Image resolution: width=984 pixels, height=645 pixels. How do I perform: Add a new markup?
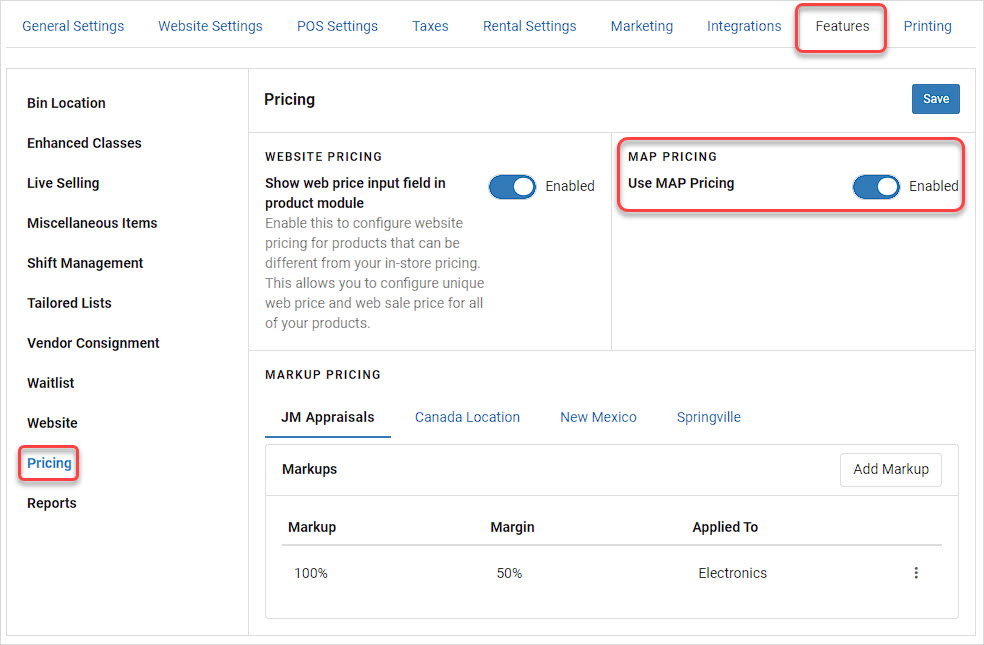pyautogui.click(x=890, y=469)
